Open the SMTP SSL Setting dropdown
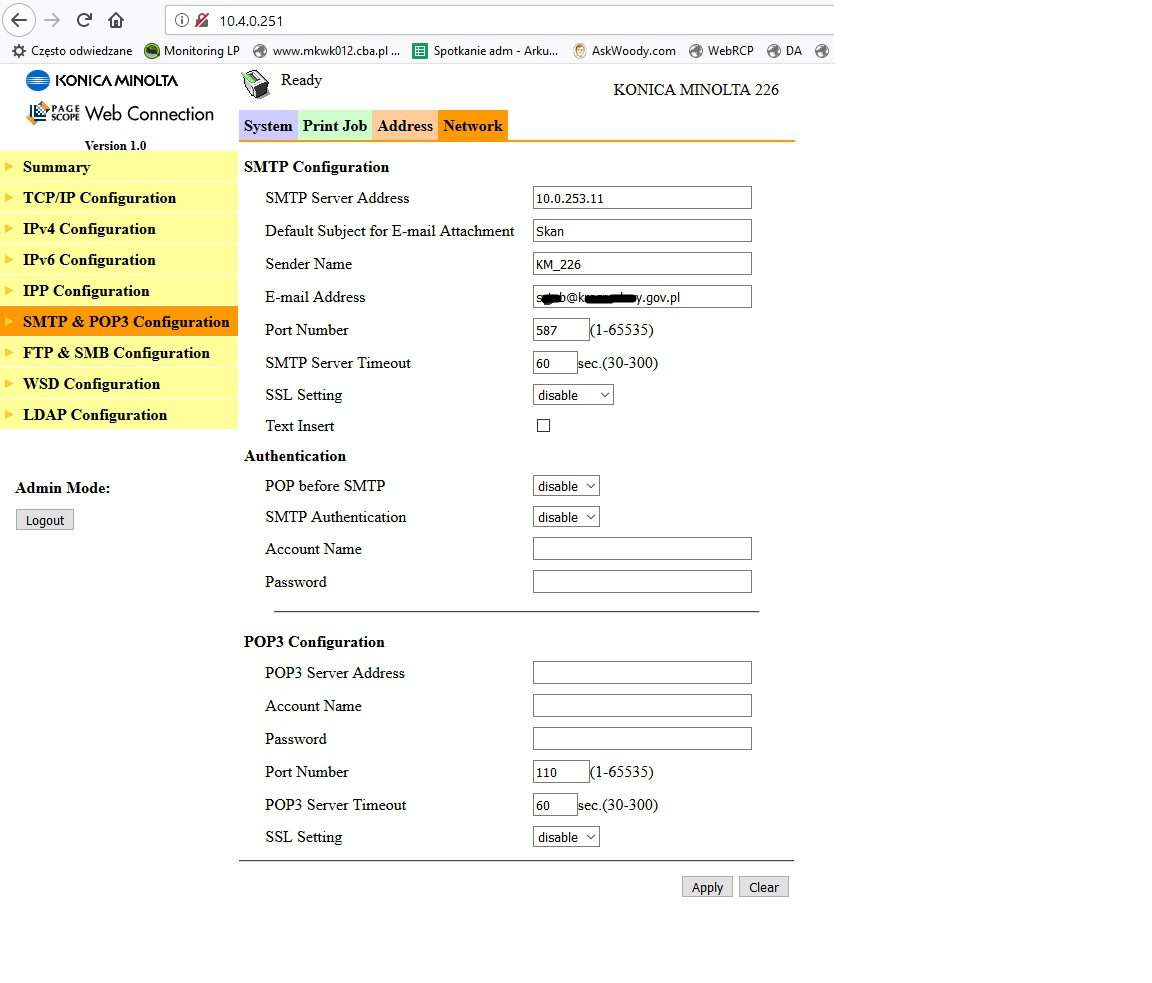 (x=573, y=395)
